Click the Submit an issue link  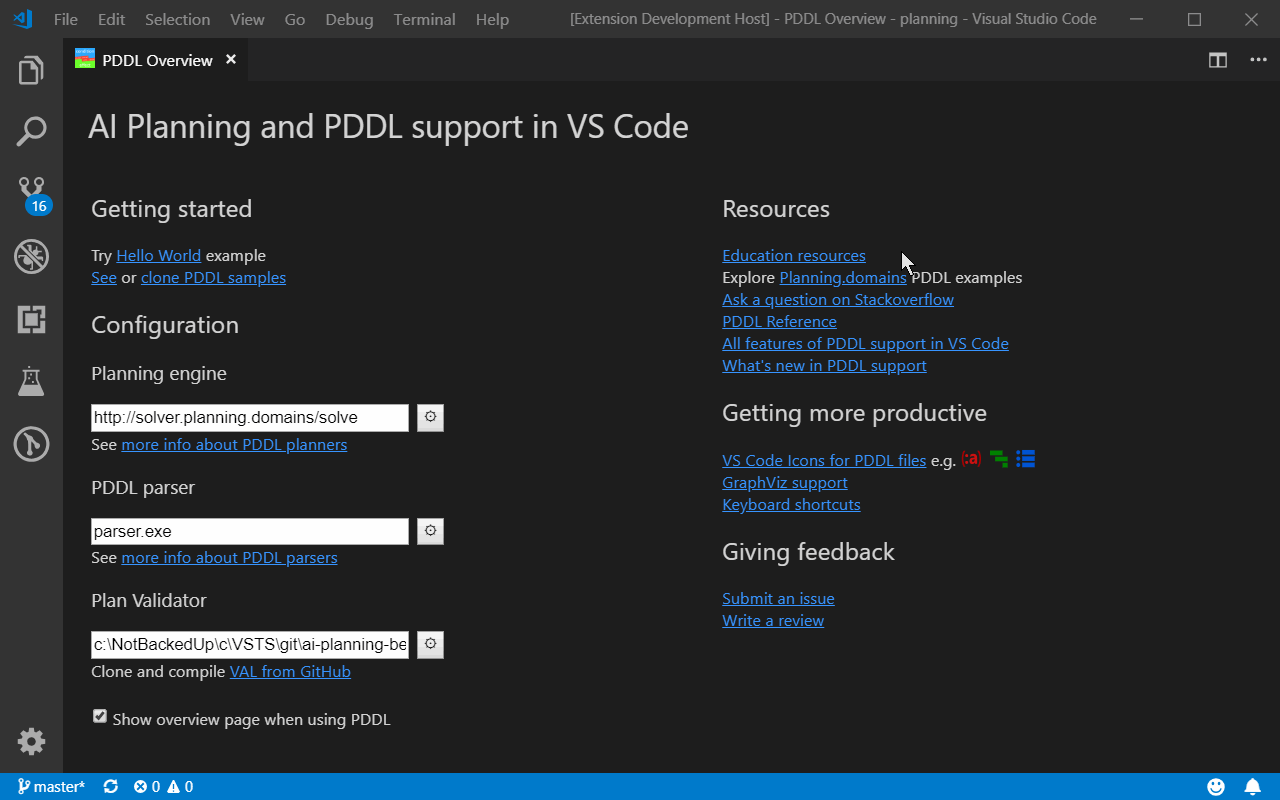pos(778,598)
